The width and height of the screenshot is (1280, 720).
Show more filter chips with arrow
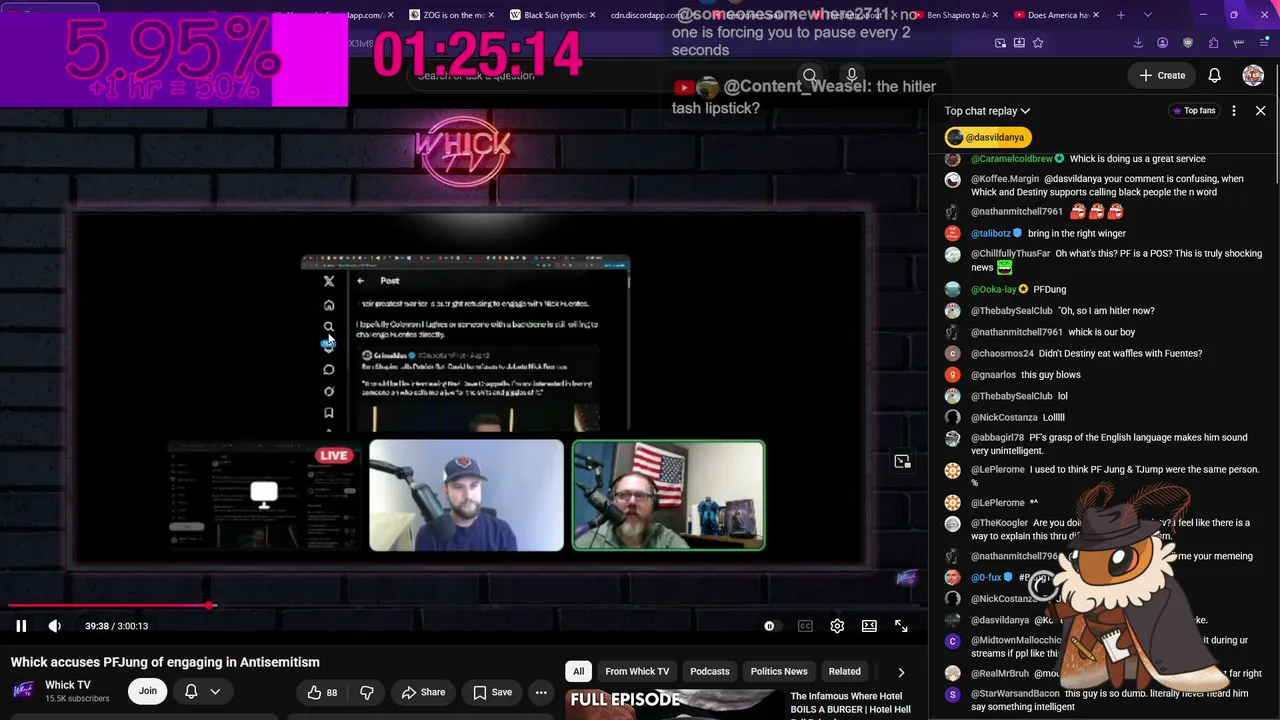click(901, 672)
